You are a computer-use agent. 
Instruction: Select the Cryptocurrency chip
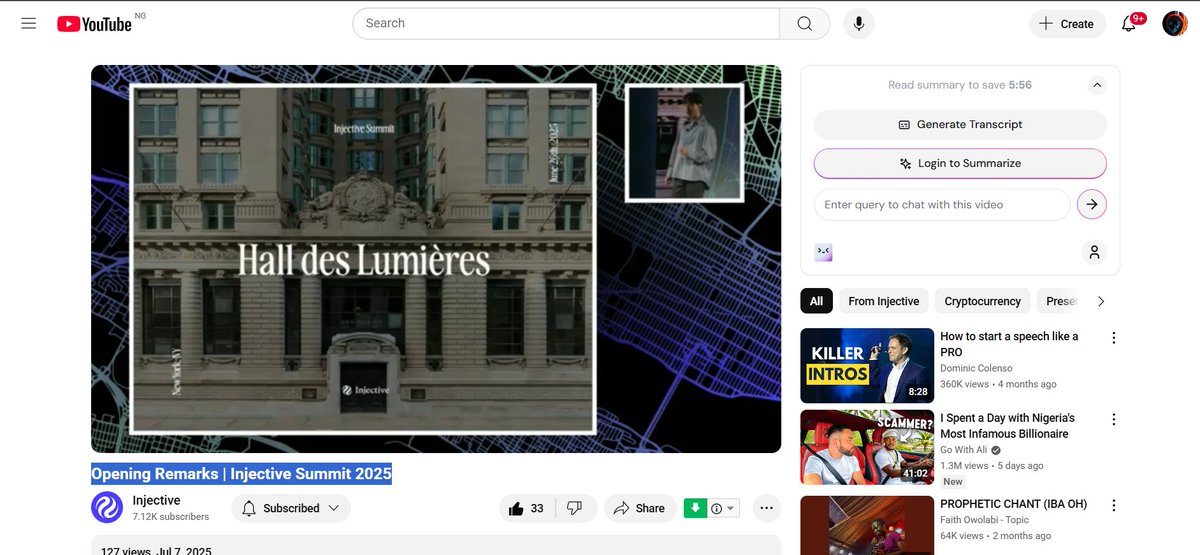(983, 301)
